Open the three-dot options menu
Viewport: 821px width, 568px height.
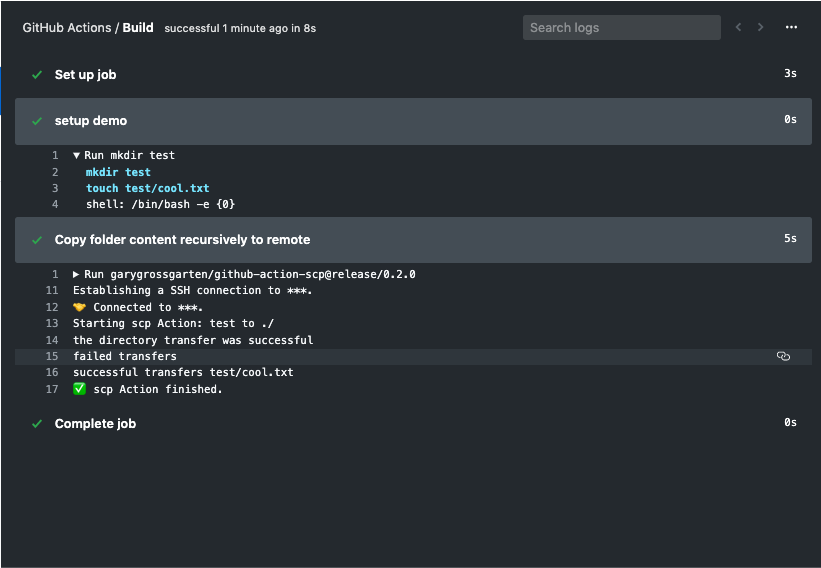coord(791,27)
